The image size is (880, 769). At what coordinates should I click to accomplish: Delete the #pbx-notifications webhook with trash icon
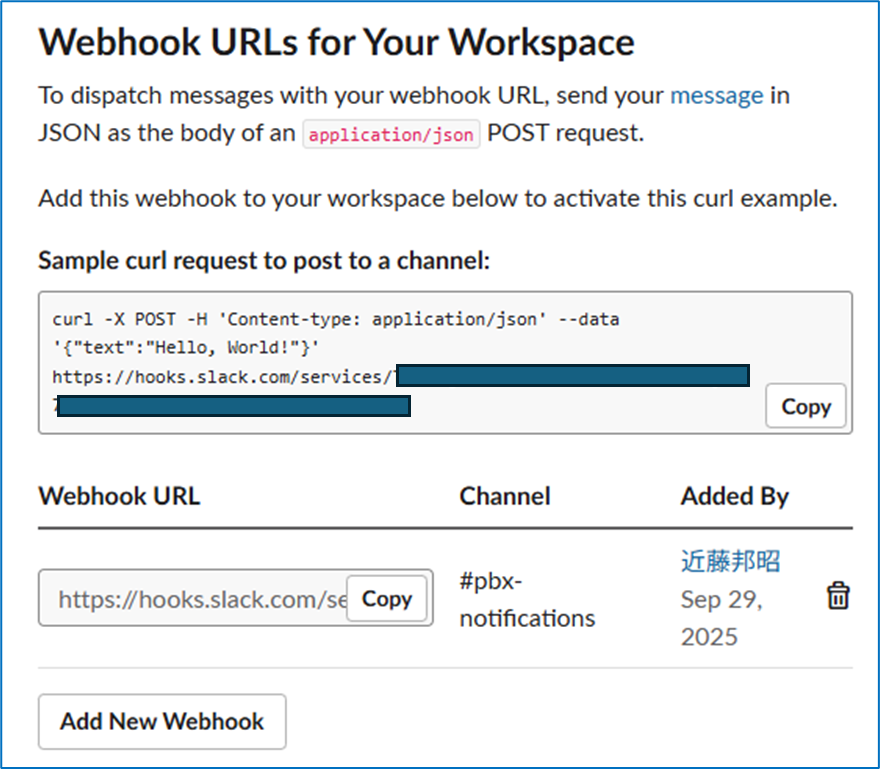tap(837, 597)
